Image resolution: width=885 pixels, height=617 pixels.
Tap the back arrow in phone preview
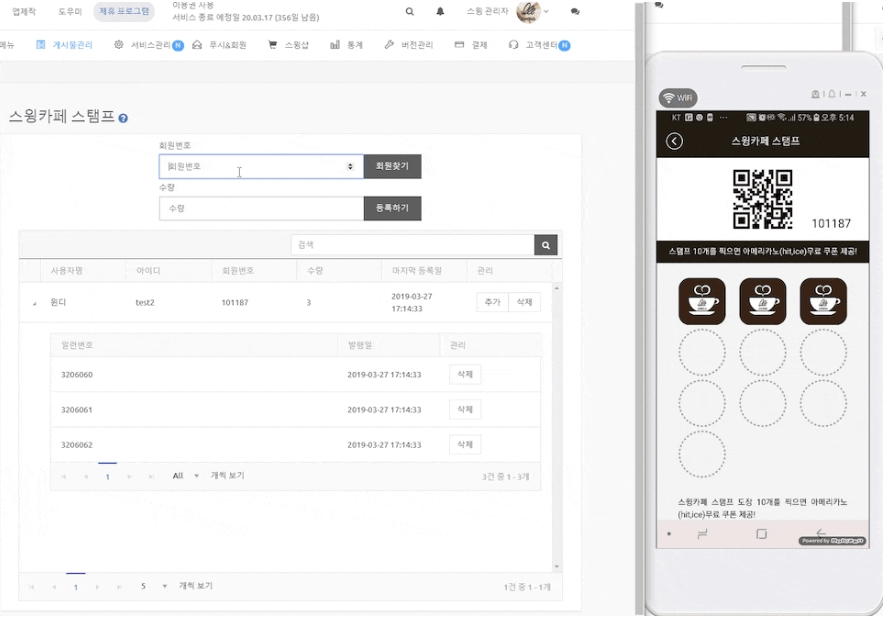[x=674, y=141]
